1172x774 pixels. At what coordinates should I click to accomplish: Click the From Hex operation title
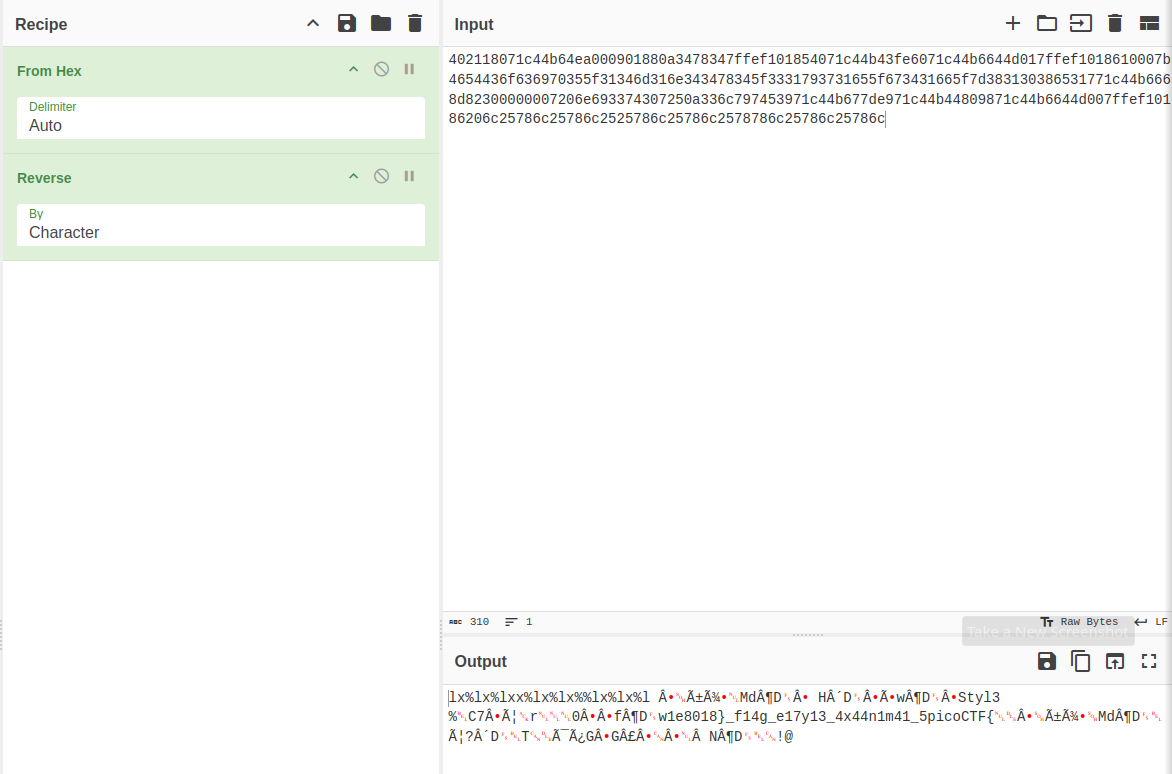coord(49,71)
